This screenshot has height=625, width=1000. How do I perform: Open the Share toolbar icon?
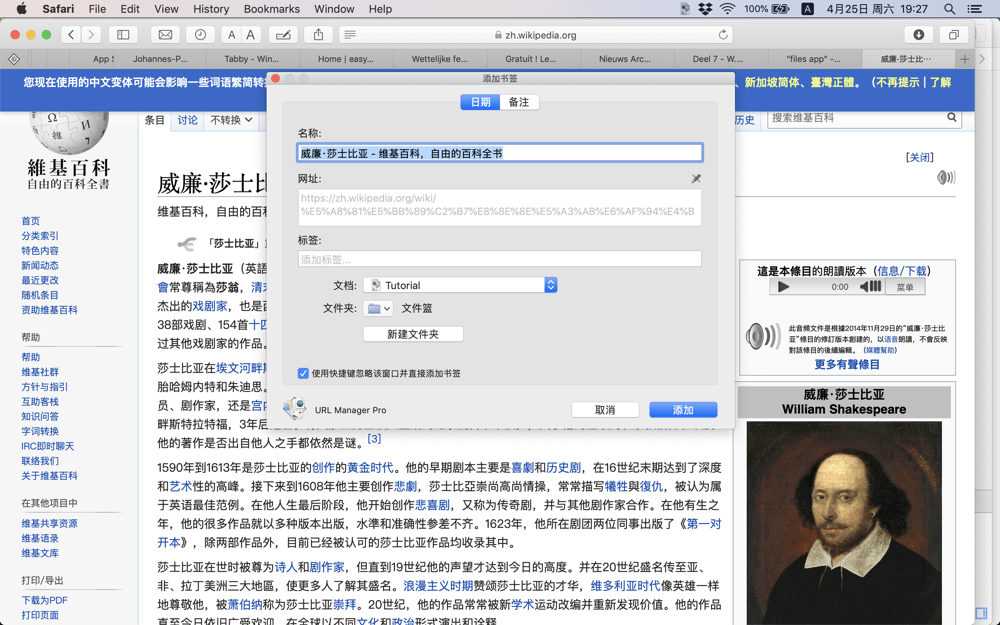pos(318,34)
